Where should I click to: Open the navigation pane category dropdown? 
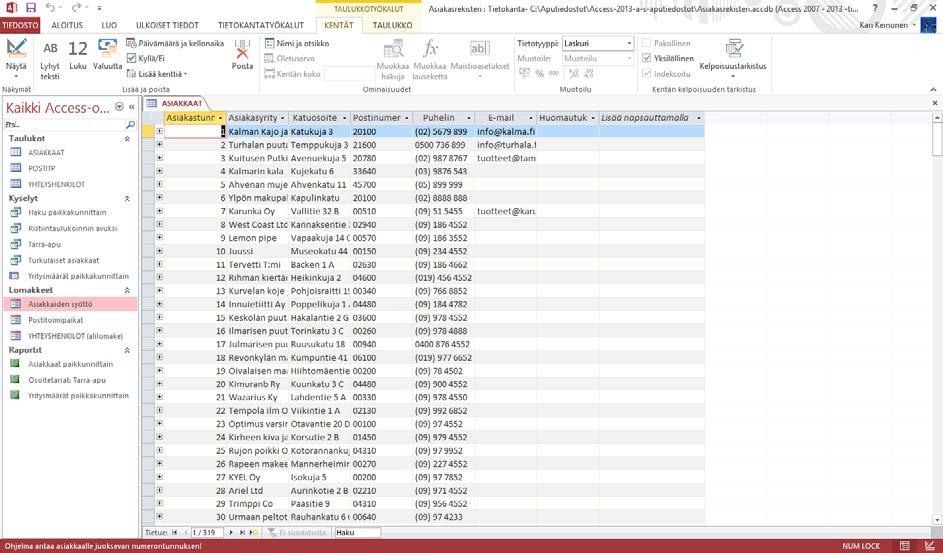click(119, 107)
